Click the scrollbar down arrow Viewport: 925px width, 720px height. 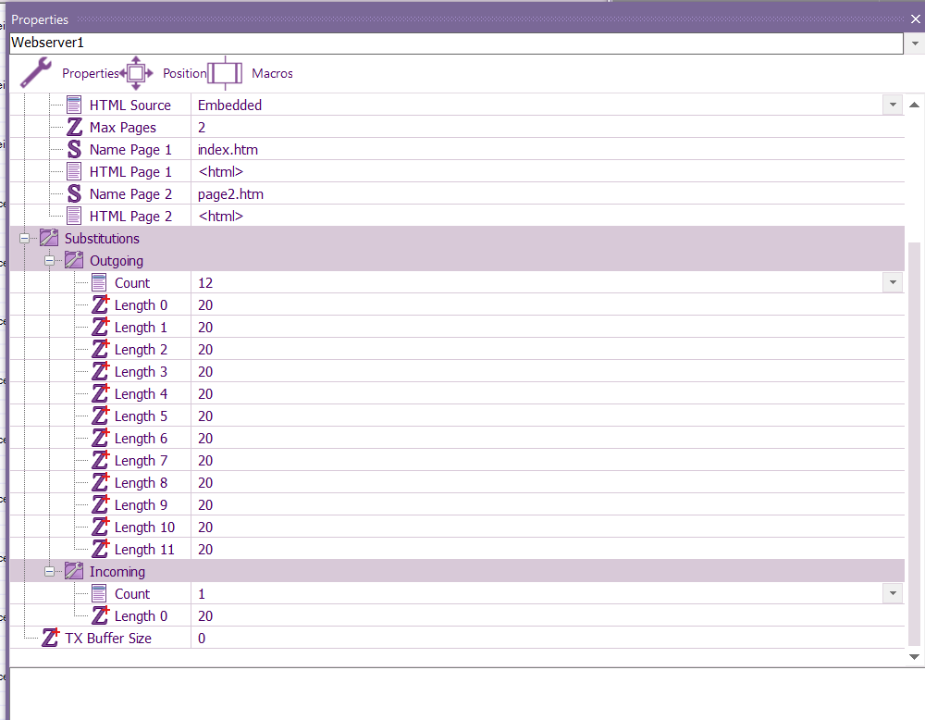914,657
